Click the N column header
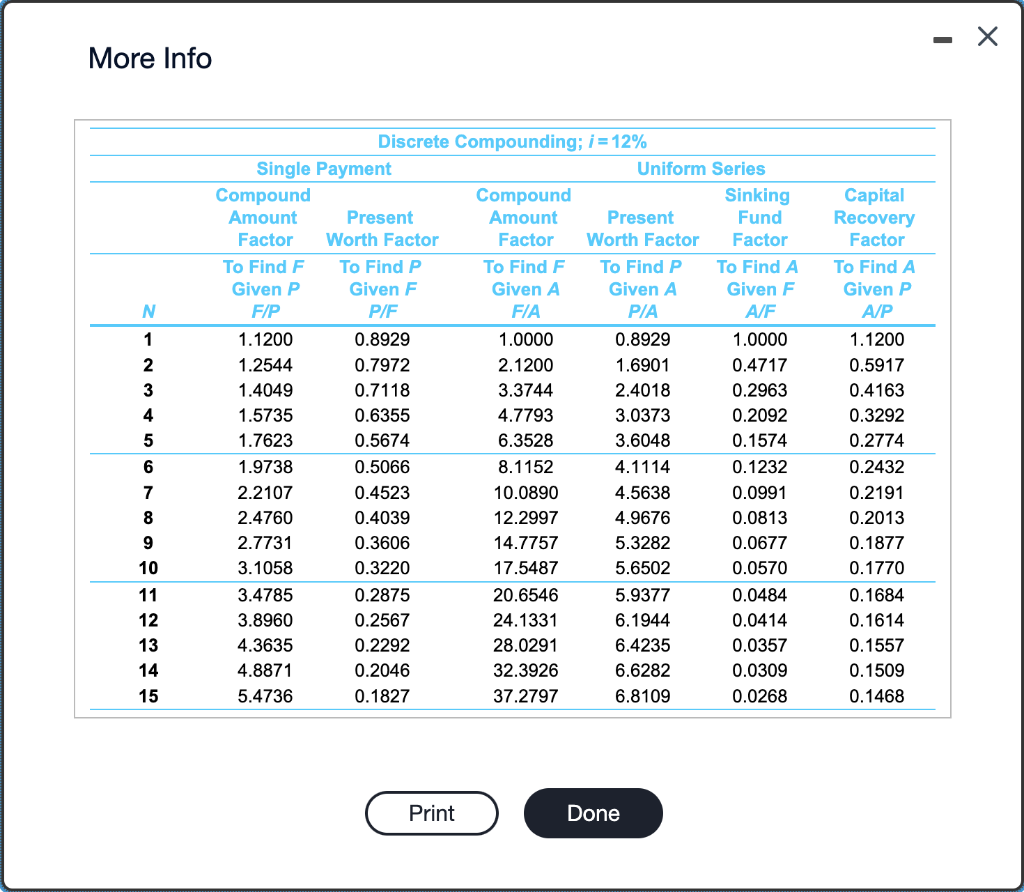1024x892 pixels. tap(148, 312)
